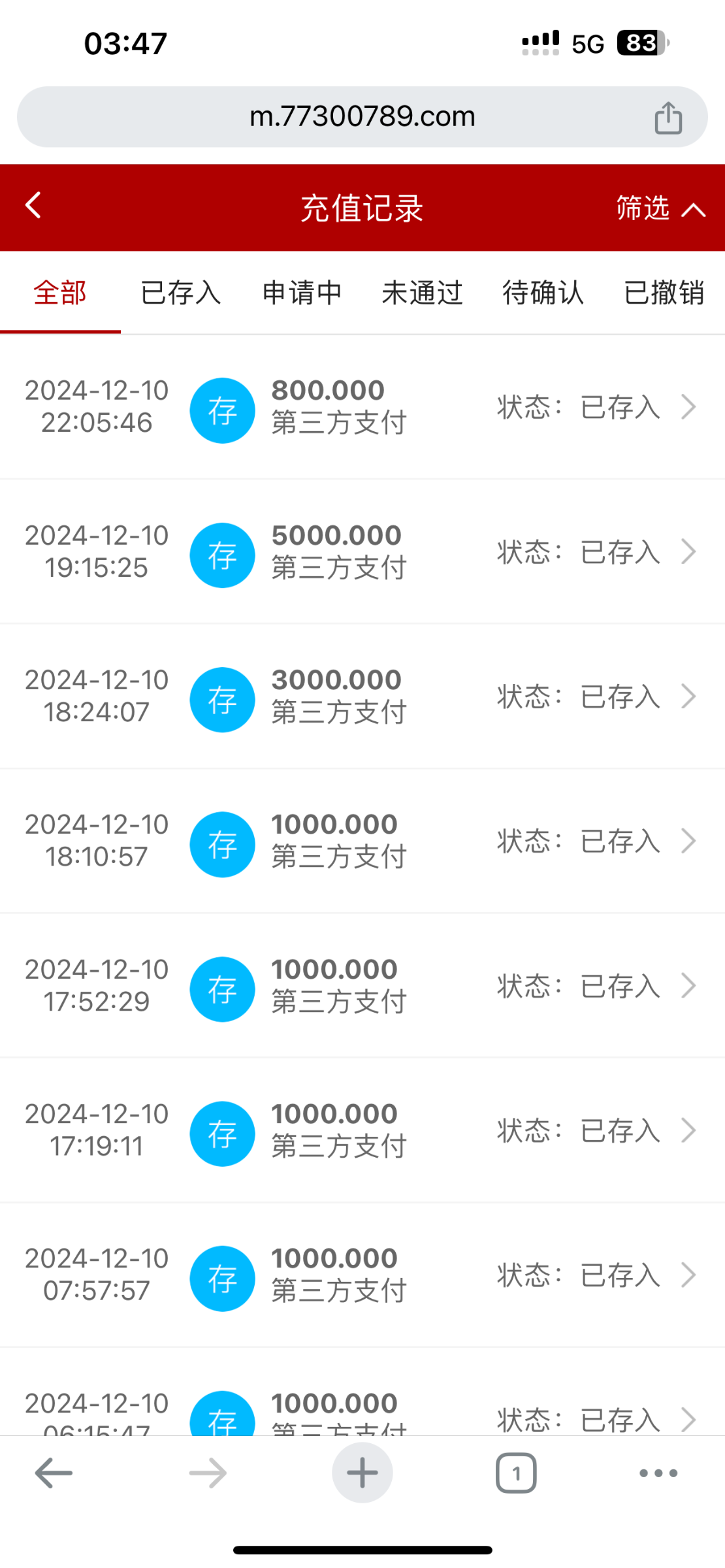Expand details chevron for 18:10:57 record
The width and height of the screenshot is (725, 1568).
pos(688,841)
